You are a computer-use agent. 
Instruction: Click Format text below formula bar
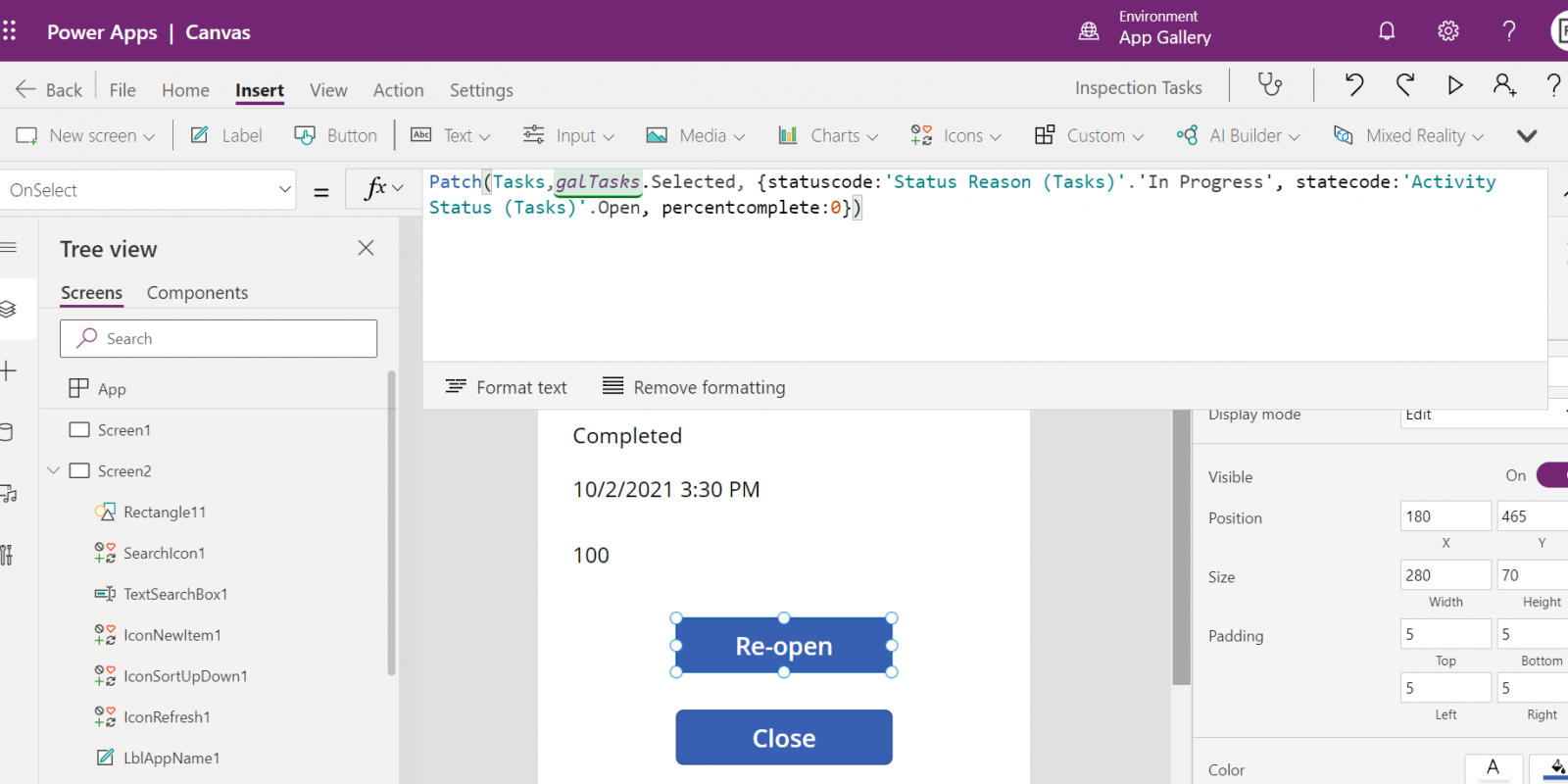[x=506, y=387]
